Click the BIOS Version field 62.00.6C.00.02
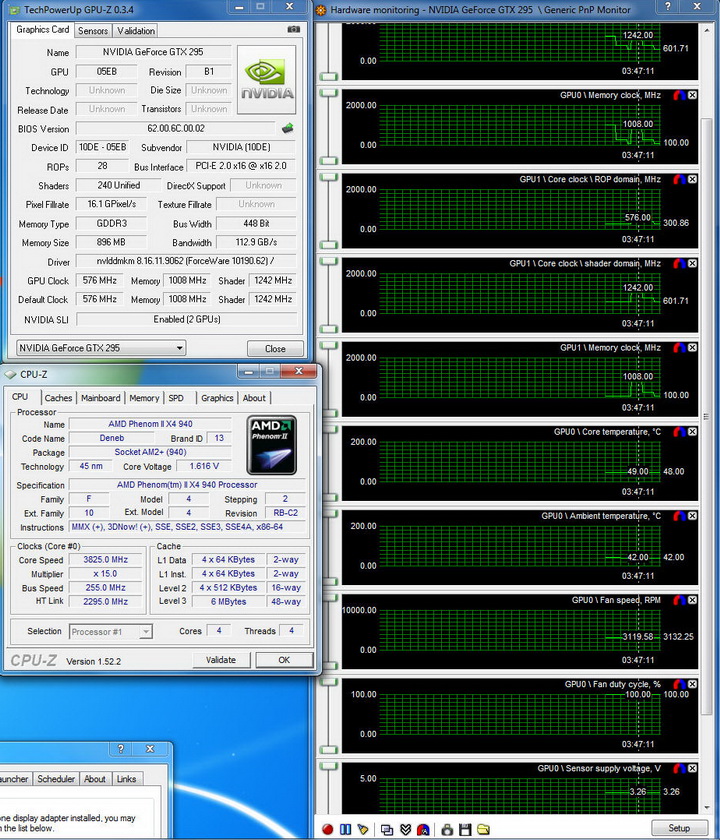Image resolution: width=720 pixels, height=840 pixels. tap(176, 129)
